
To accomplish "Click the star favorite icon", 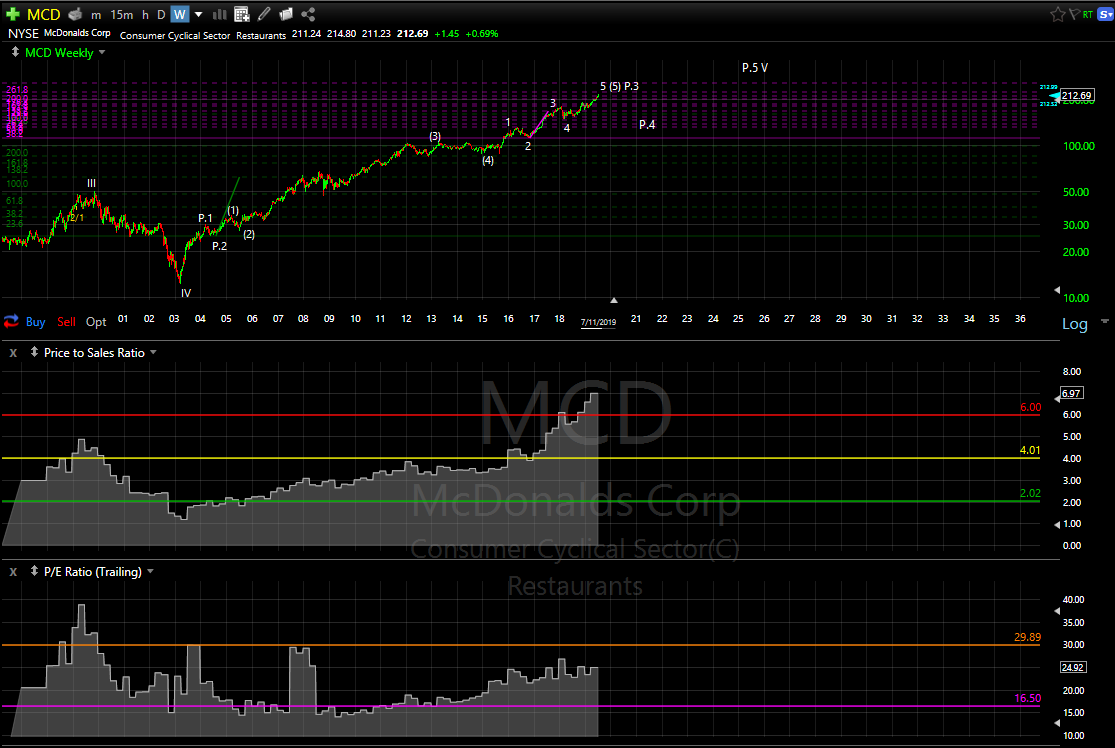I will click(x=1057, y=14).
